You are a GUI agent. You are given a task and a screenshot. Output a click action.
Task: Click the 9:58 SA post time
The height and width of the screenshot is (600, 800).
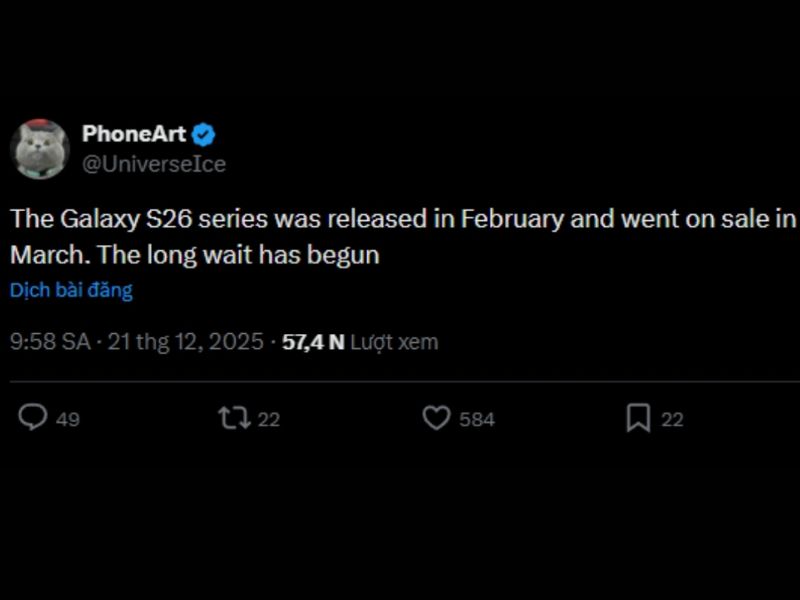click(50, 342)
